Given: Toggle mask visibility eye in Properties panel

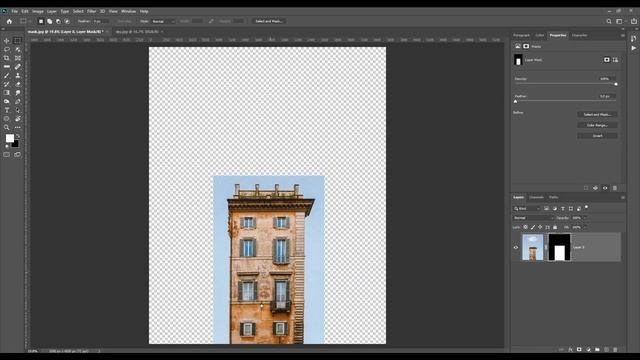Looking at the screenshot, I should (x=605, y=188).
